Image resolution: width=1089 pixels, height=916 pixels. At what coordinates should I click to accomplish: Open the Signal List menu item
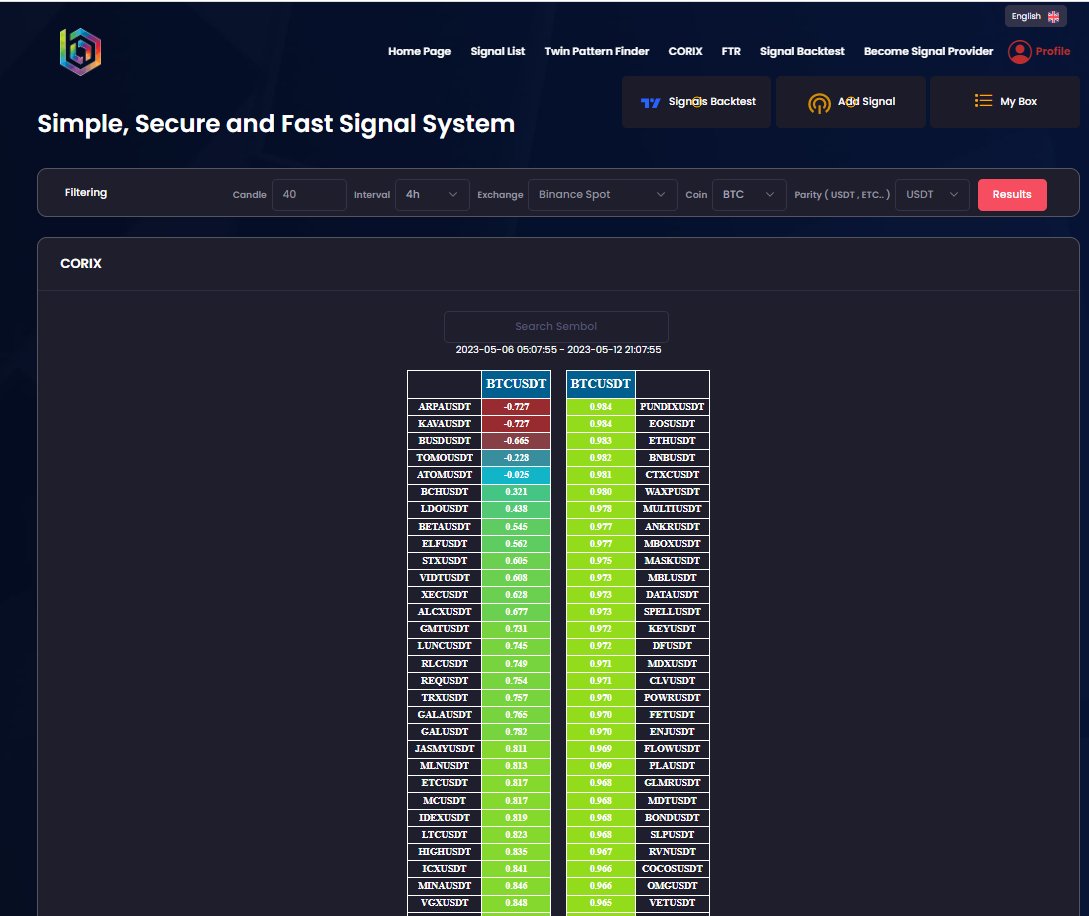click(497, 51)
